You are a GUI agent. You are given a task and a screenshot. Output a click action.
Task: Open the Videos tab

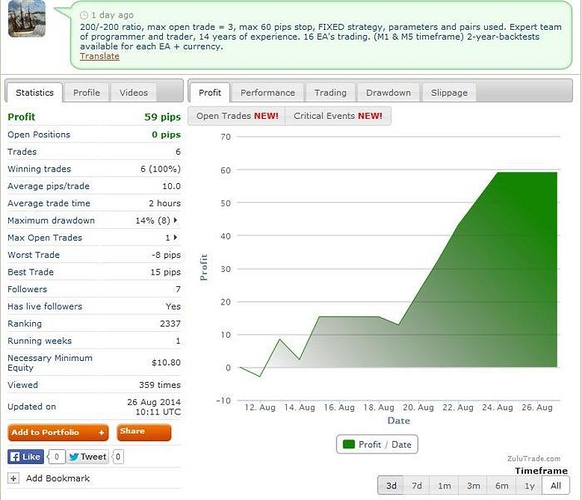point(134,92)
